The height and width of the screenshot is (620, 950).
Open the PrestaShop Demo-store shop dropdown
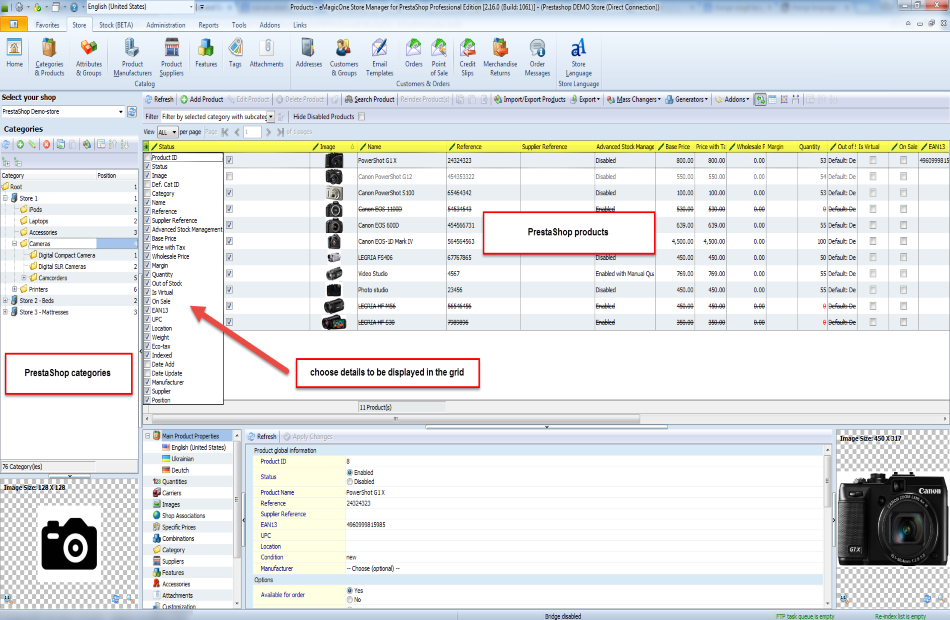click(x=121, y=112)
